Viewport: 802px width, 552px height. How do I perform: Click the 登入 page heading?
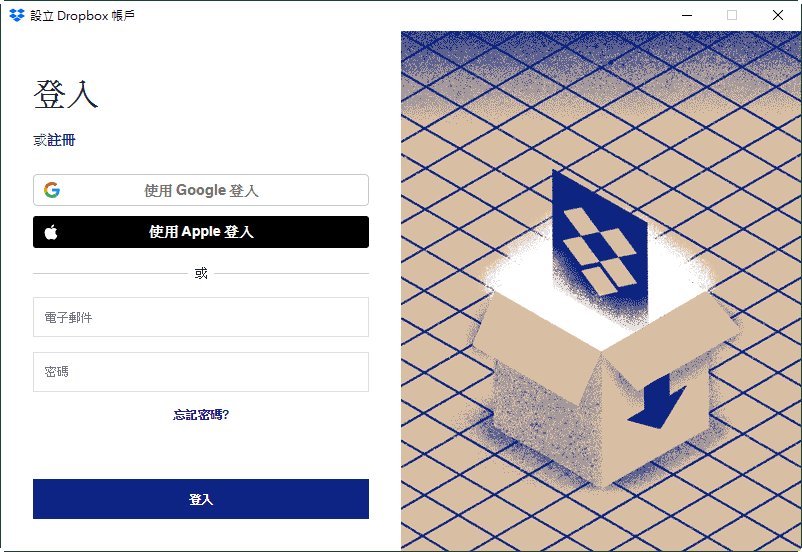click(x=66, y=95)
